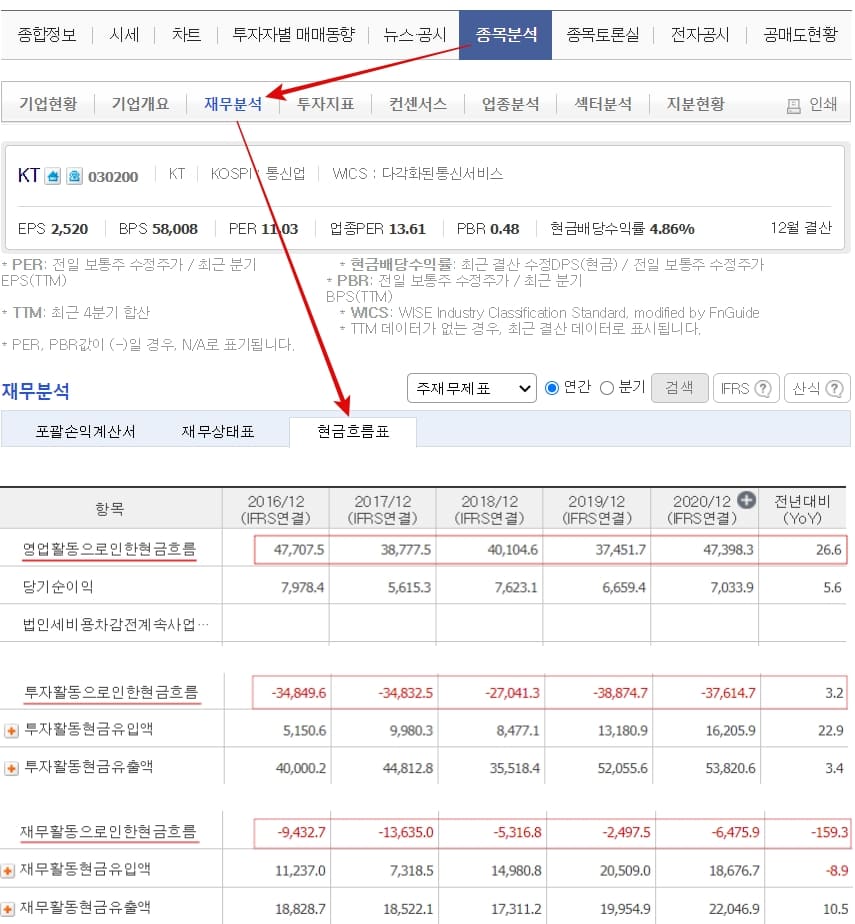Click the help icon on 산식 button
This screenshot has width=855, height=924.
(x=834, y=389)
